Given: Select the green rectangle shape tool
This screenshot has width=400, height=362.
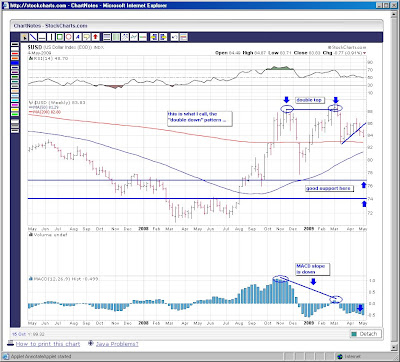Looking at the screenshot, I should pos(60,37).
